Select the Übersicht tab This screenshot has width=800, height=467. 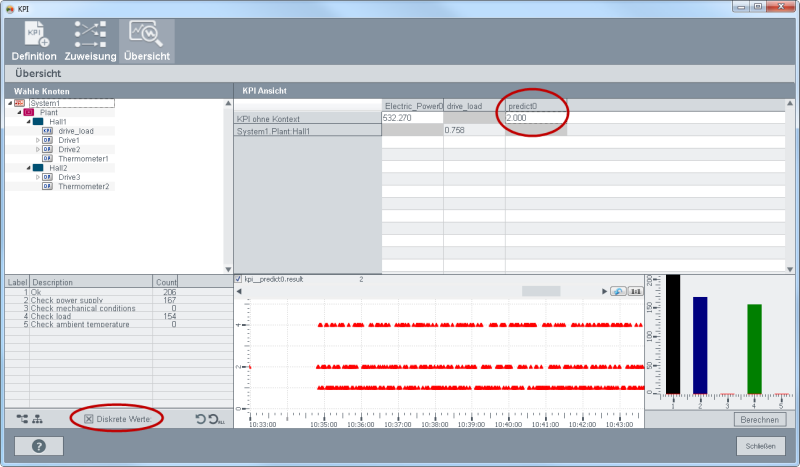click(147, 42)
